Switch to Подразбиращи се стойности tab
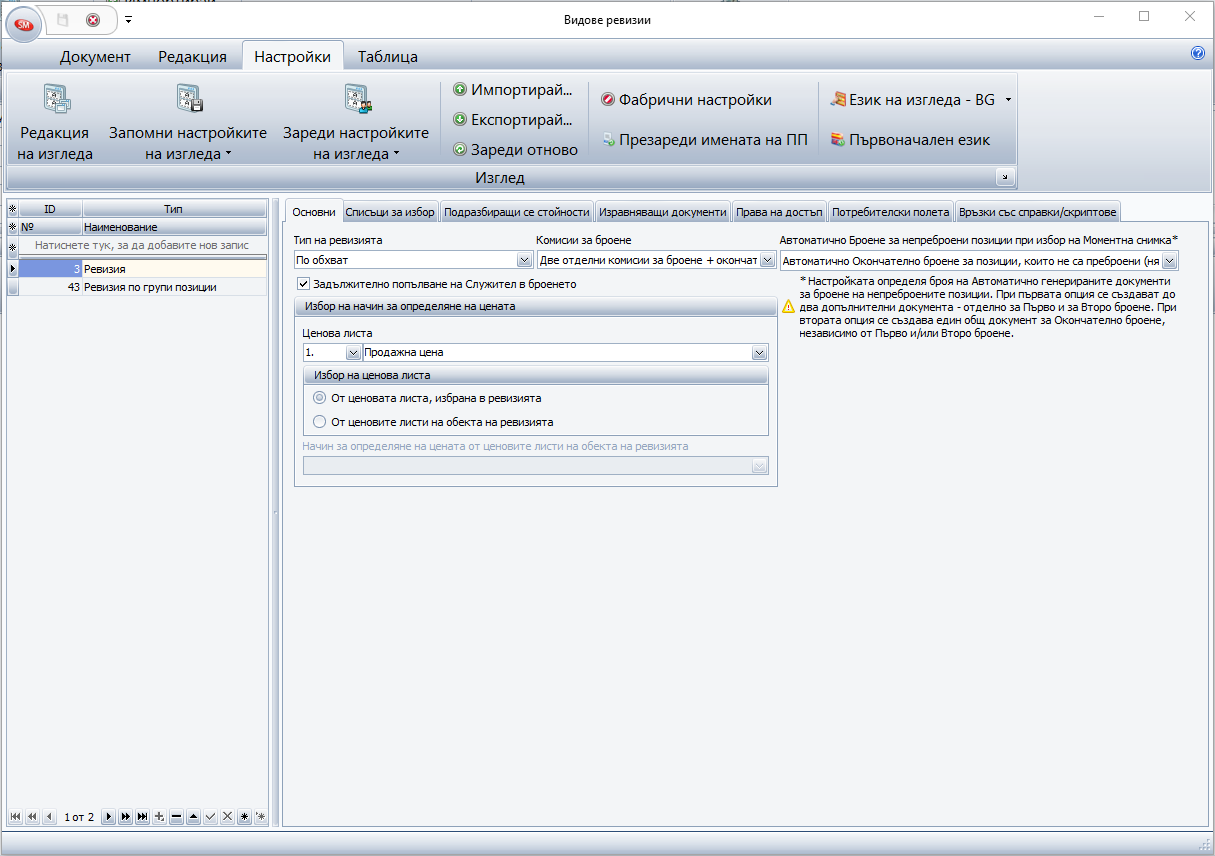This screenshot has height=856, width=1215. tap(517, 212)
